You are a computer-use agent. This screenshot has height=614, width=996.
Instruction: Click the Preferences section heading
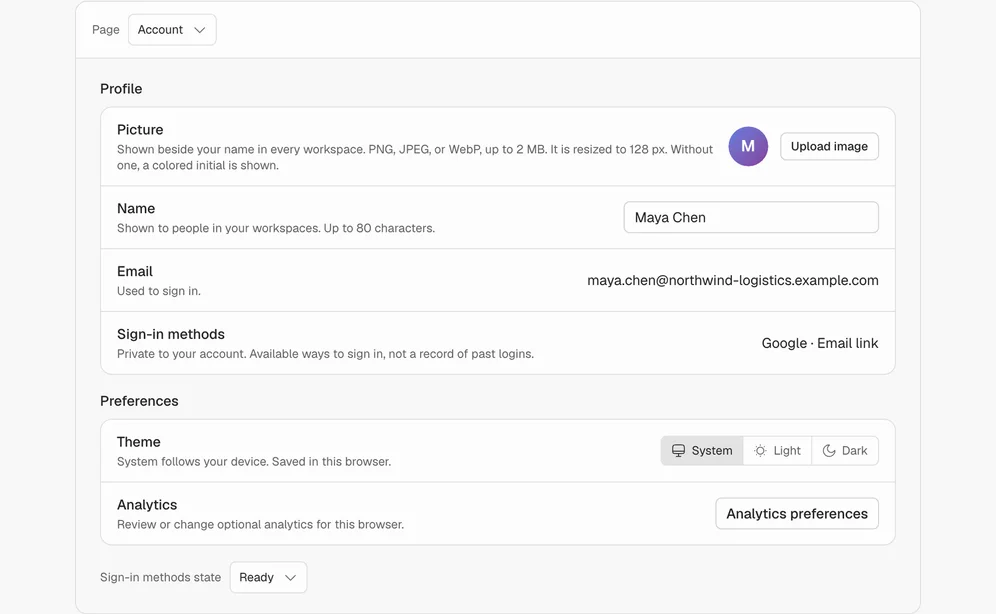[139, 401]
